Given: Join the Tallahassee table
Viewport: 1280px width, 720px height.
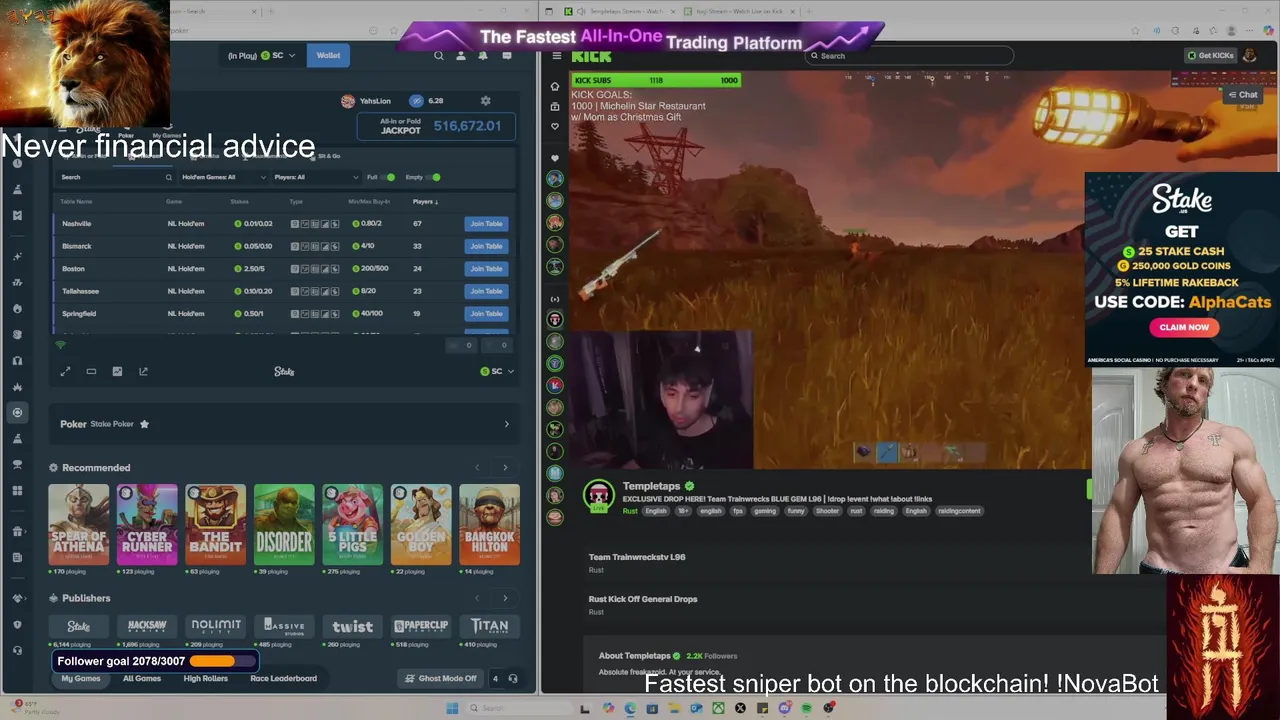Looking at the screenshot, I should tap(486, 291).
